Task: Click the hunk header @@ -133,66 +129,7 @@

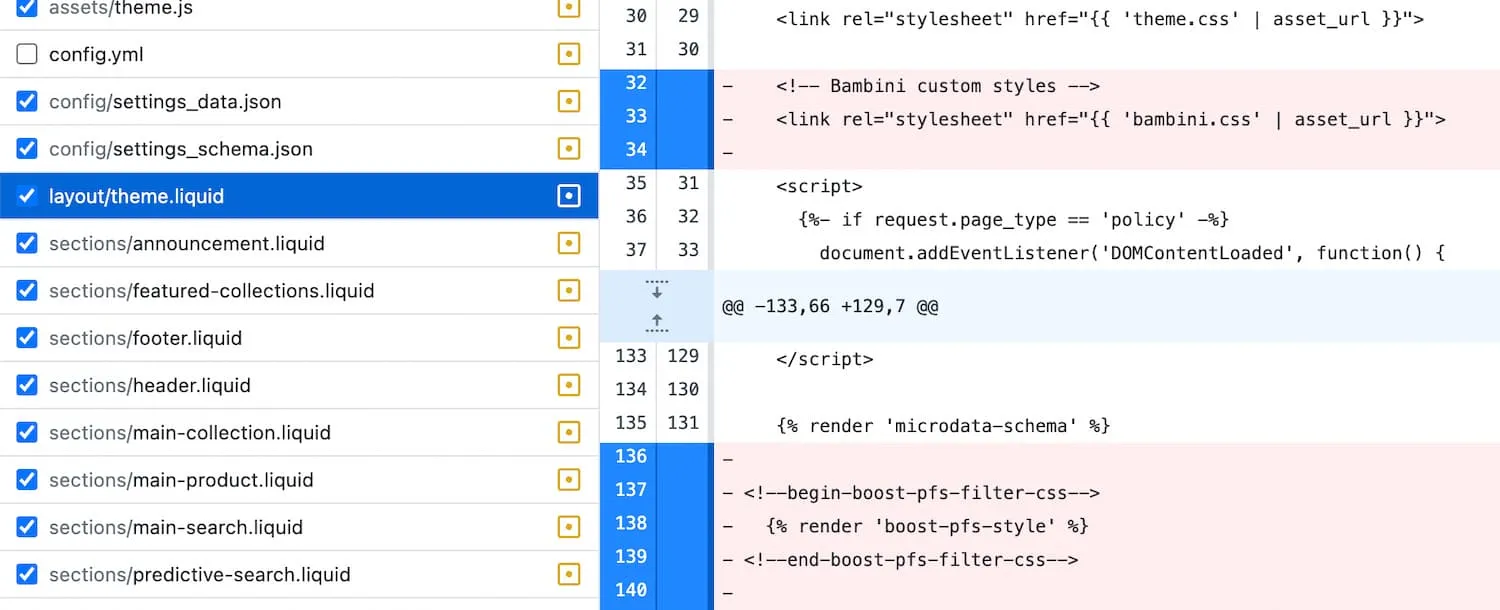Action: point(830,306)
